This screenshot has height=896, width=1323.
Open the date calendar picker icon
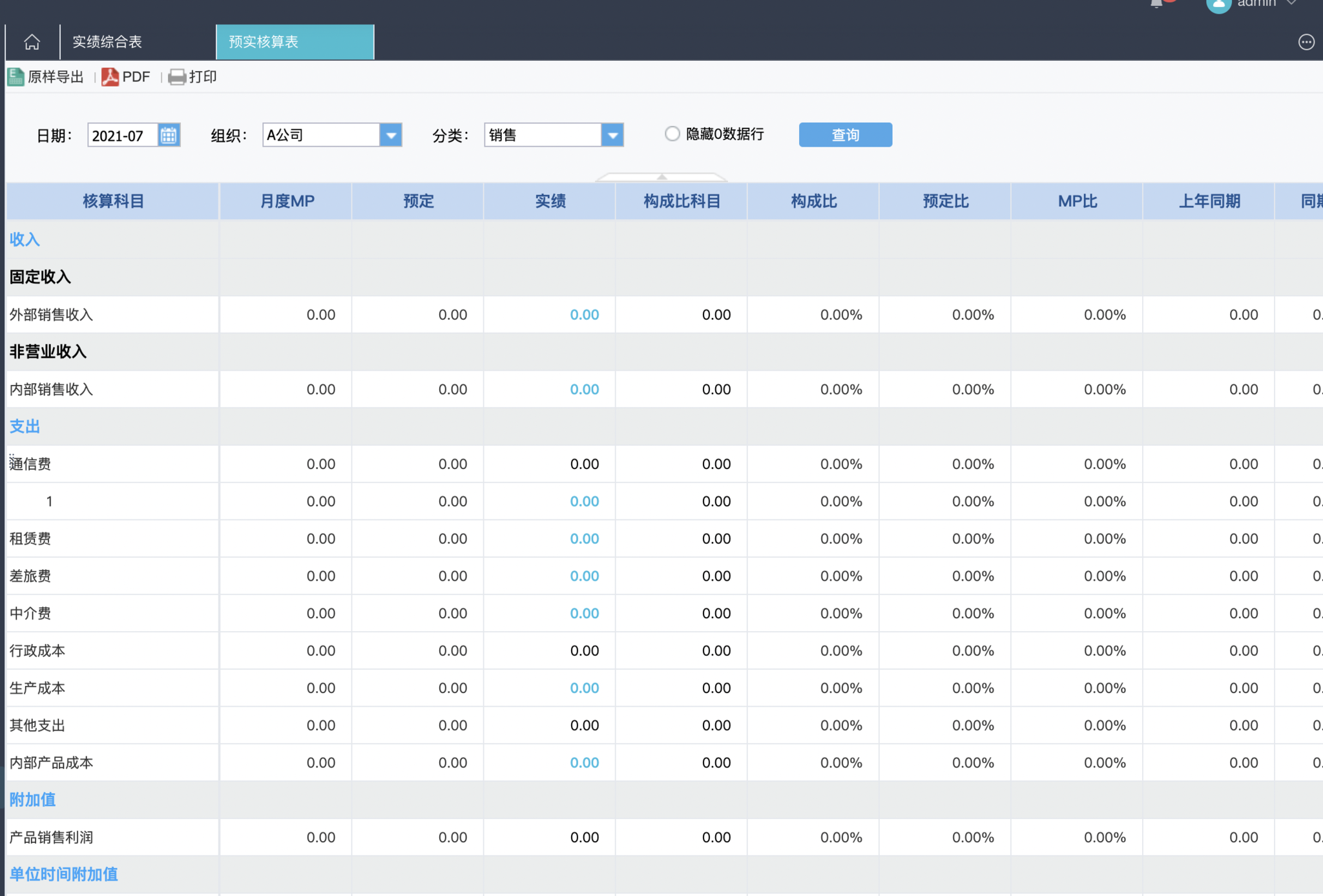(x=169, y=135)
